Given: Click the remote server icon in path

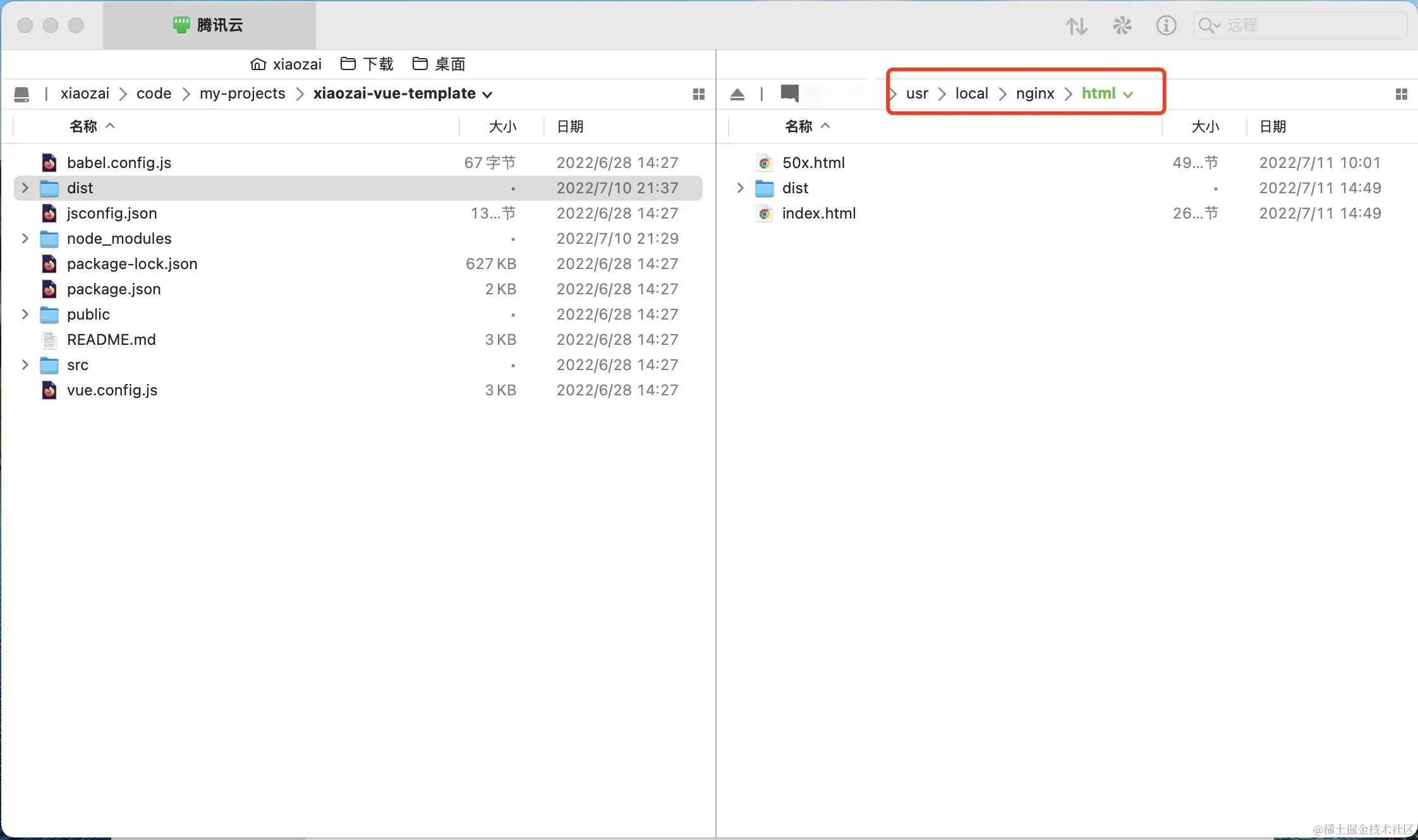Looking at the screenshot, I should tap(790, 93).
